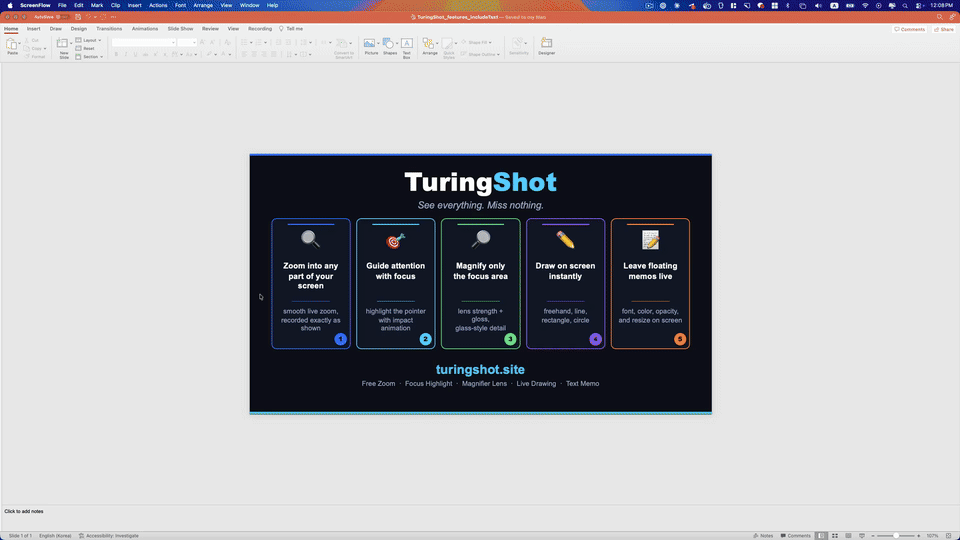This screenshot has width=960, height=540.
Task: Click the Clear formatting icon
Action: 228,42
